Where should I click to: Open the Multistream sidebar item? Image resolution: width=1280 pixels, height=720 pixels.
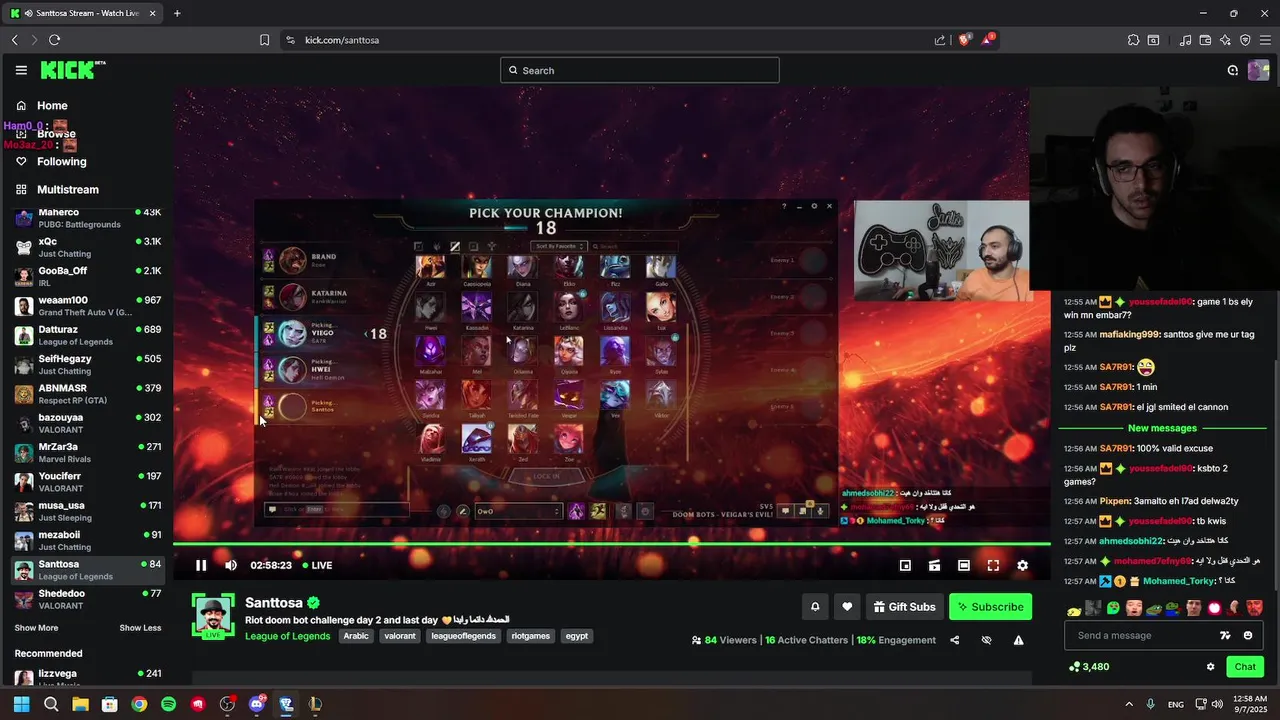87,190
